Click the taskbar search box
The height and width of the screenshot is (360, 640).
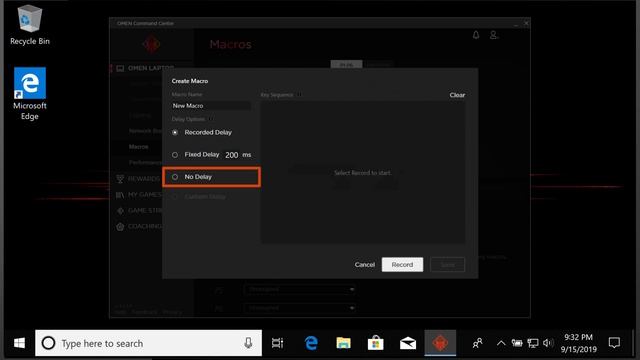pyautogui.click(x=149, y=343)
